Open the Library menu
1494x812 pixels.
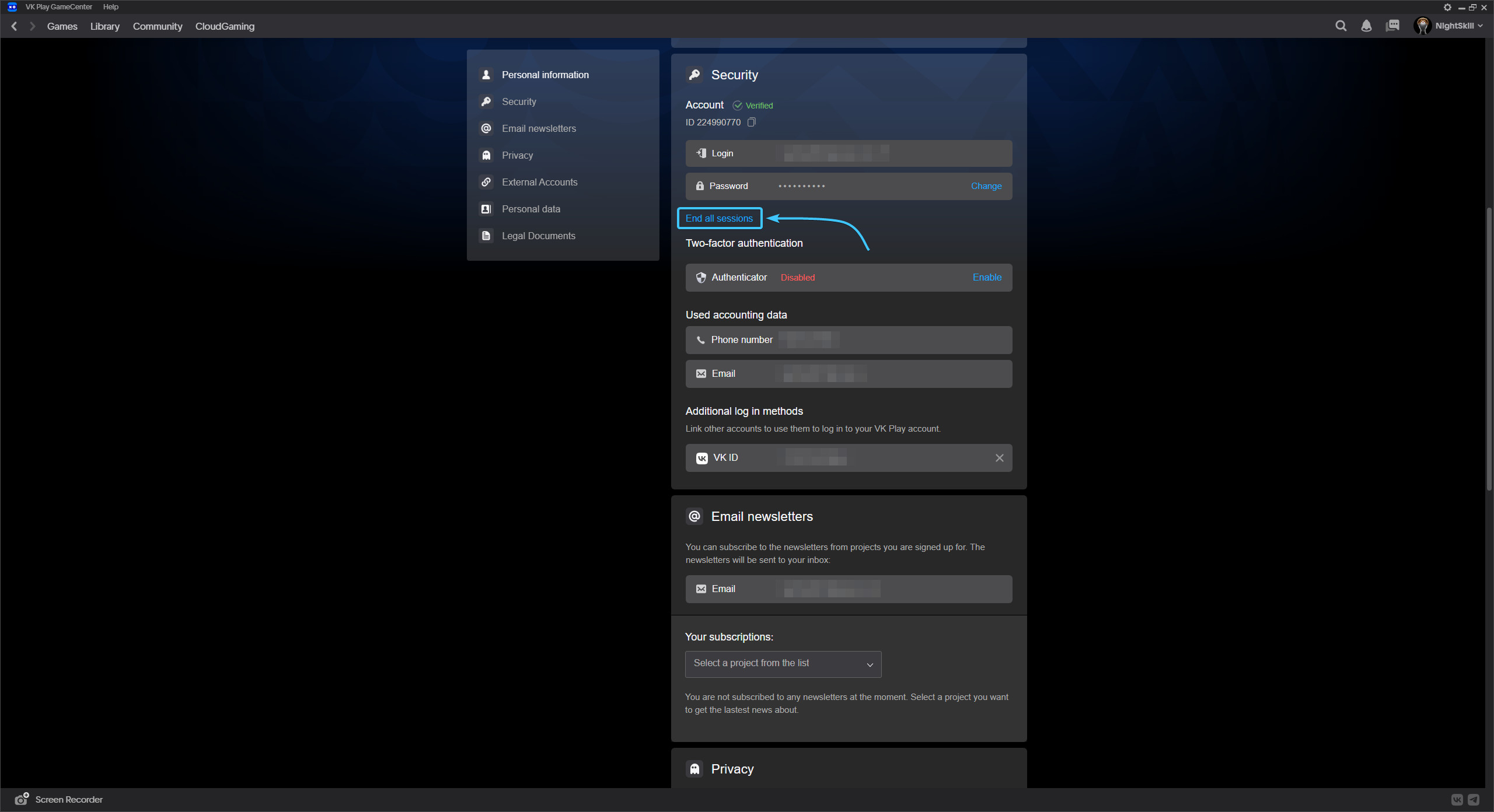coord(105,26)
